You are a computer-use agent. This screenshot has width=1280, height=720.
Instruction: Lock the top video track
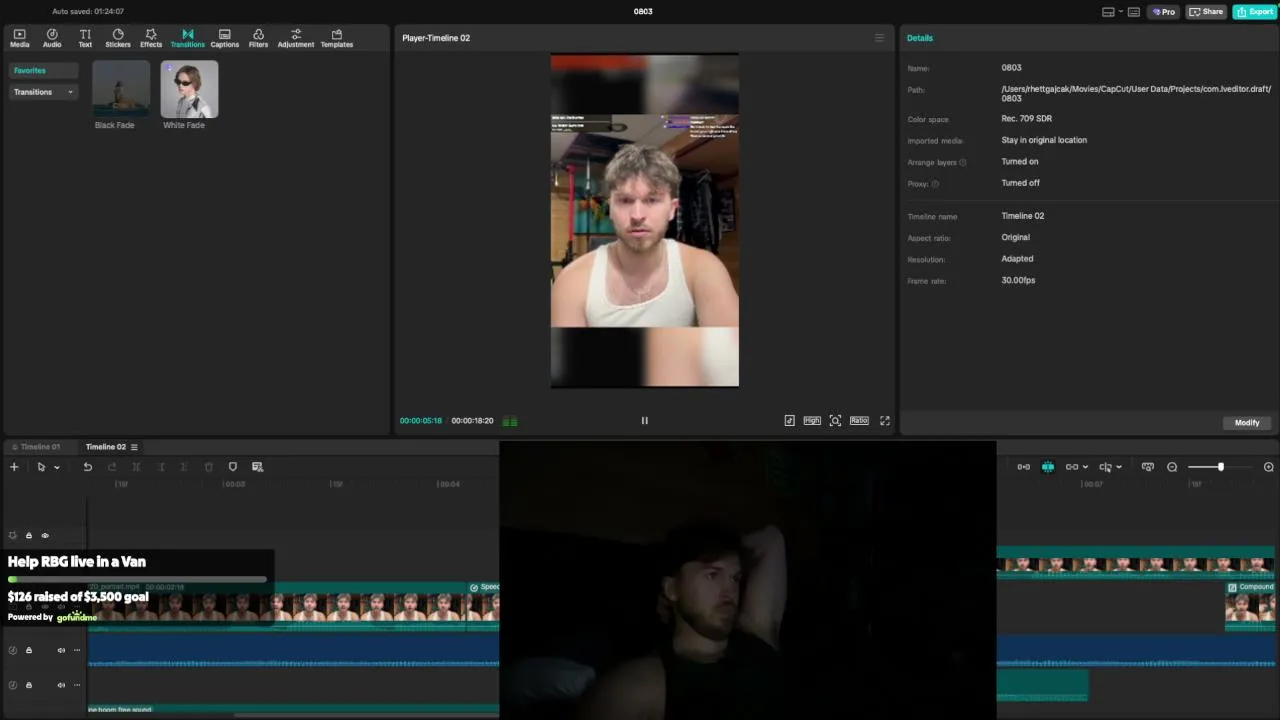[29, 536]
